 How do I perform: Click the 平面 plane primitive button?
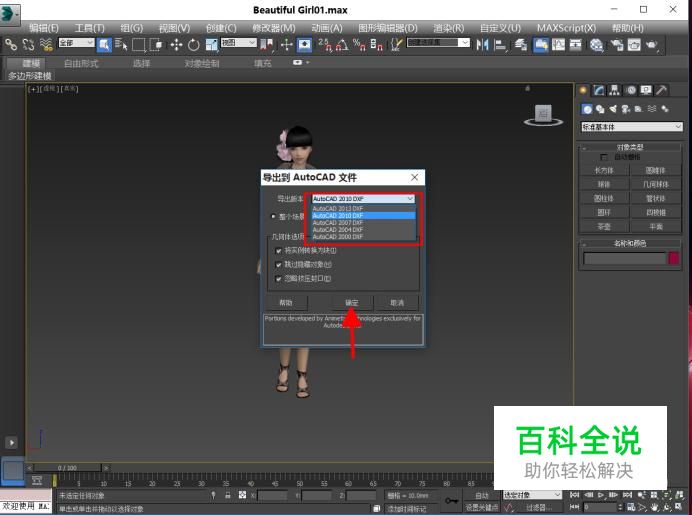click(x=656, y=227)
